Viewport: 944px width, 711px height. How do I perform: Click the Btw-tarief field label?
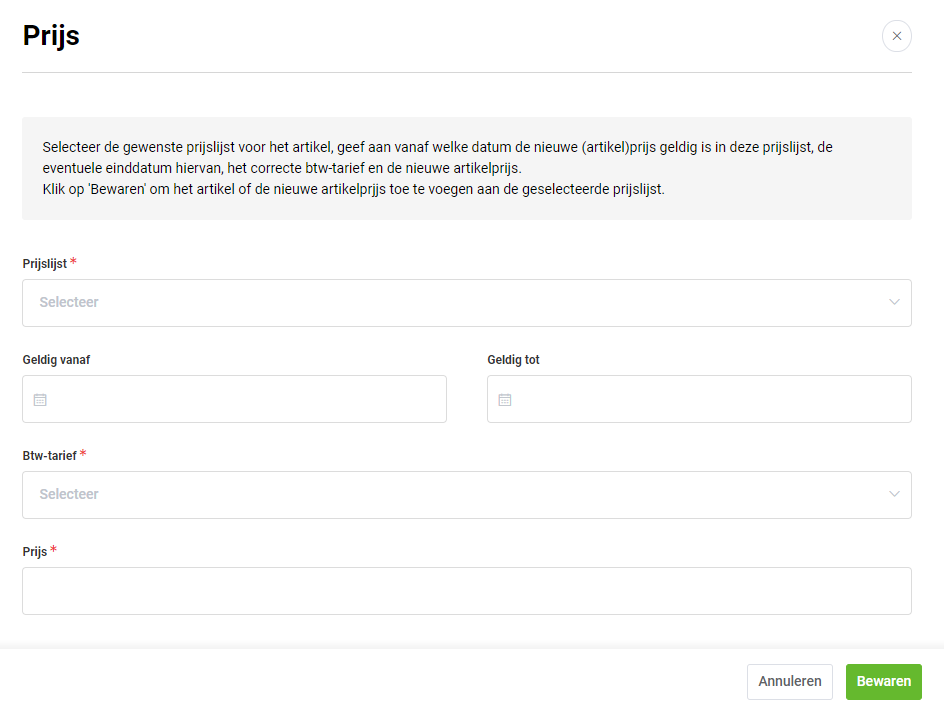click(x=49, y=456)
